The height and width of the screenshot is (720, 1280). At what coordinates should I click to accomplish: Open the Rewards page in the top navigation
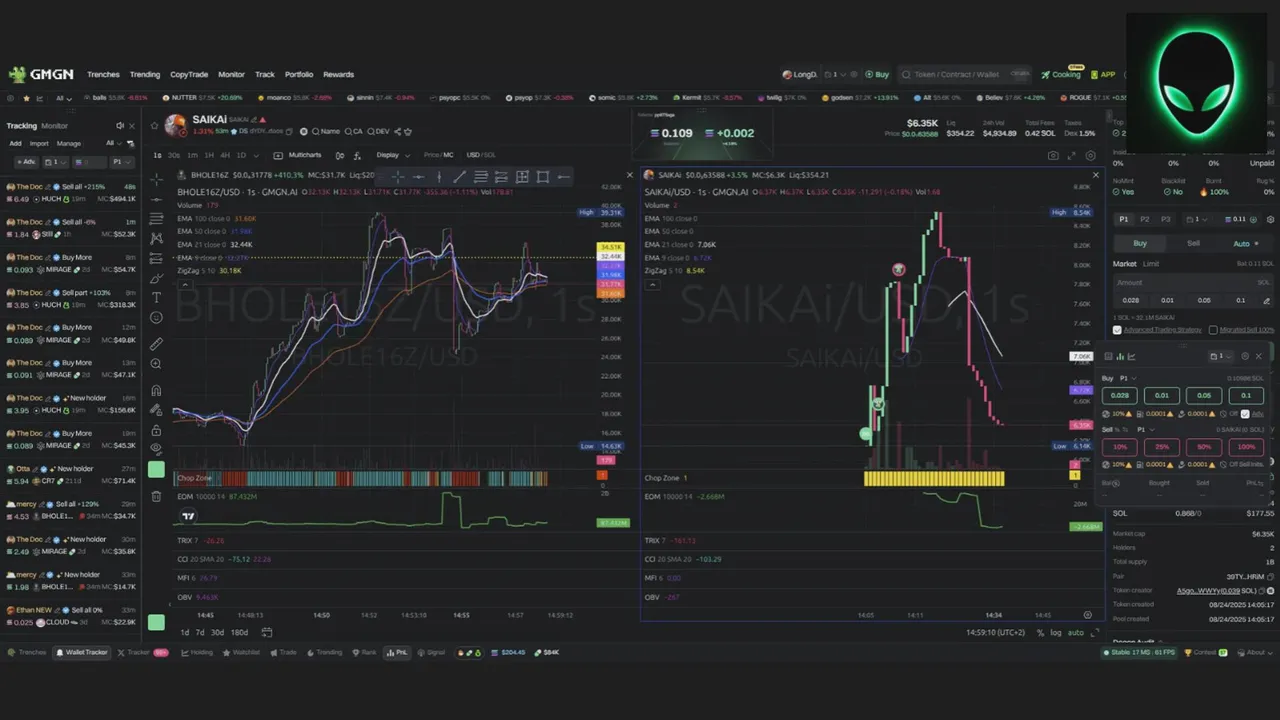338,74
